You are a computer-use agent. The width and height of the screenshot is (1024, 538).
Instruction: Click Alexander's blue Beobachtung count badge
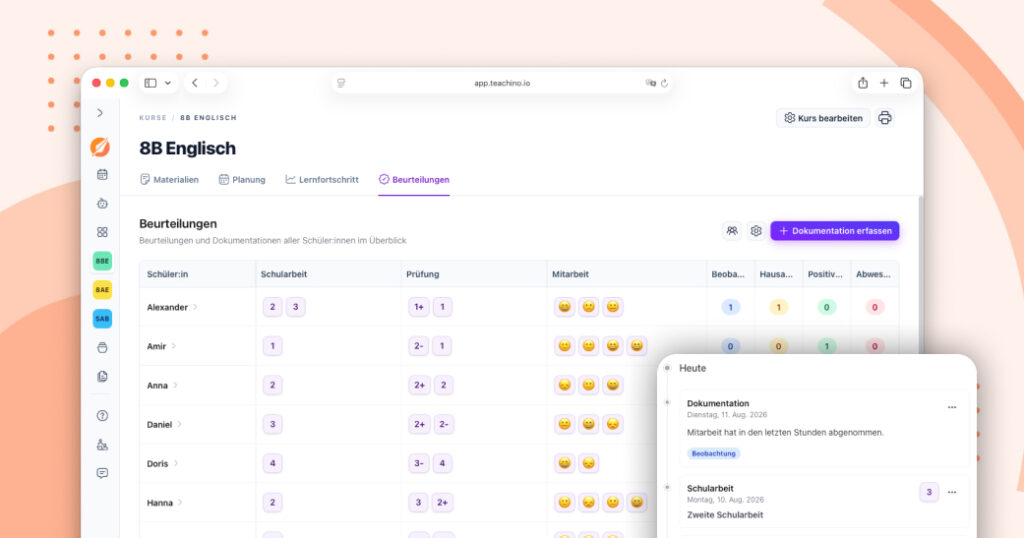730,307
